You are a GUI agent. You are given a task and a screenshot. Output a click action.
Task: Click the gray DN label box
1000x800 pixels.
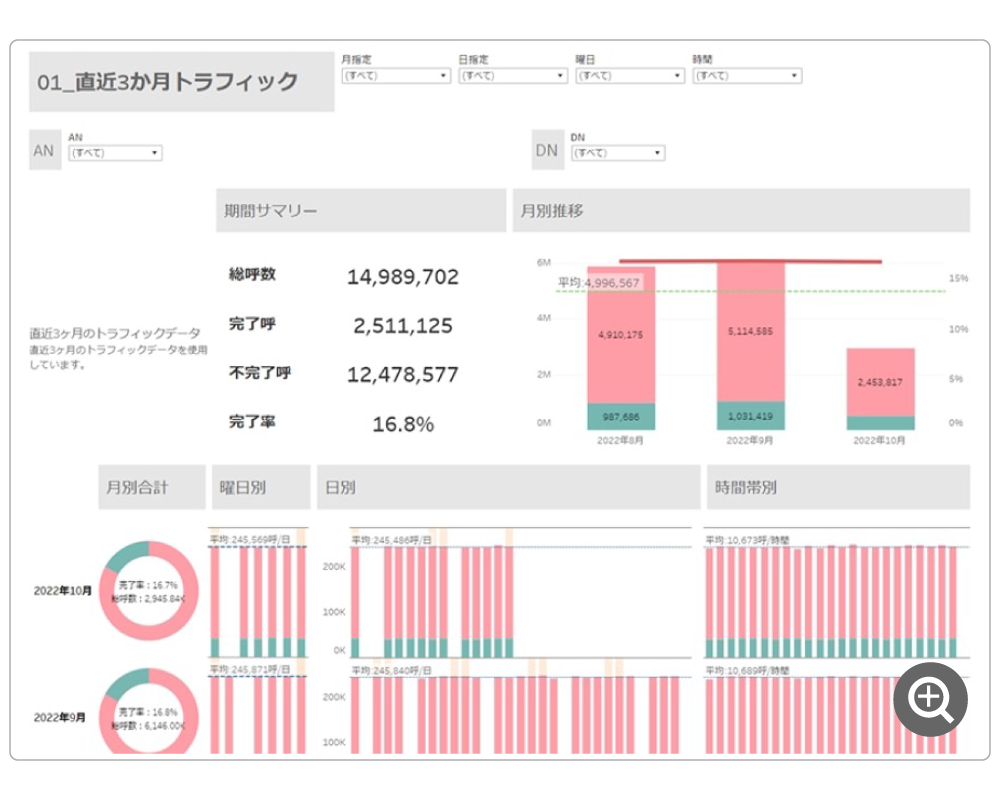(x=546, y=152)
